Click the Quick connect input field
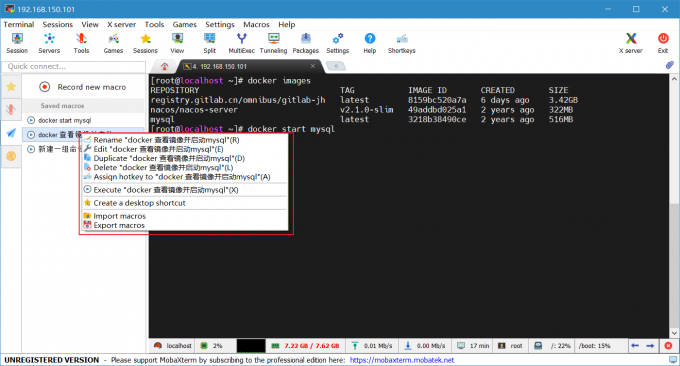This screenshot has width=680, height=366. tap(74, 66)
